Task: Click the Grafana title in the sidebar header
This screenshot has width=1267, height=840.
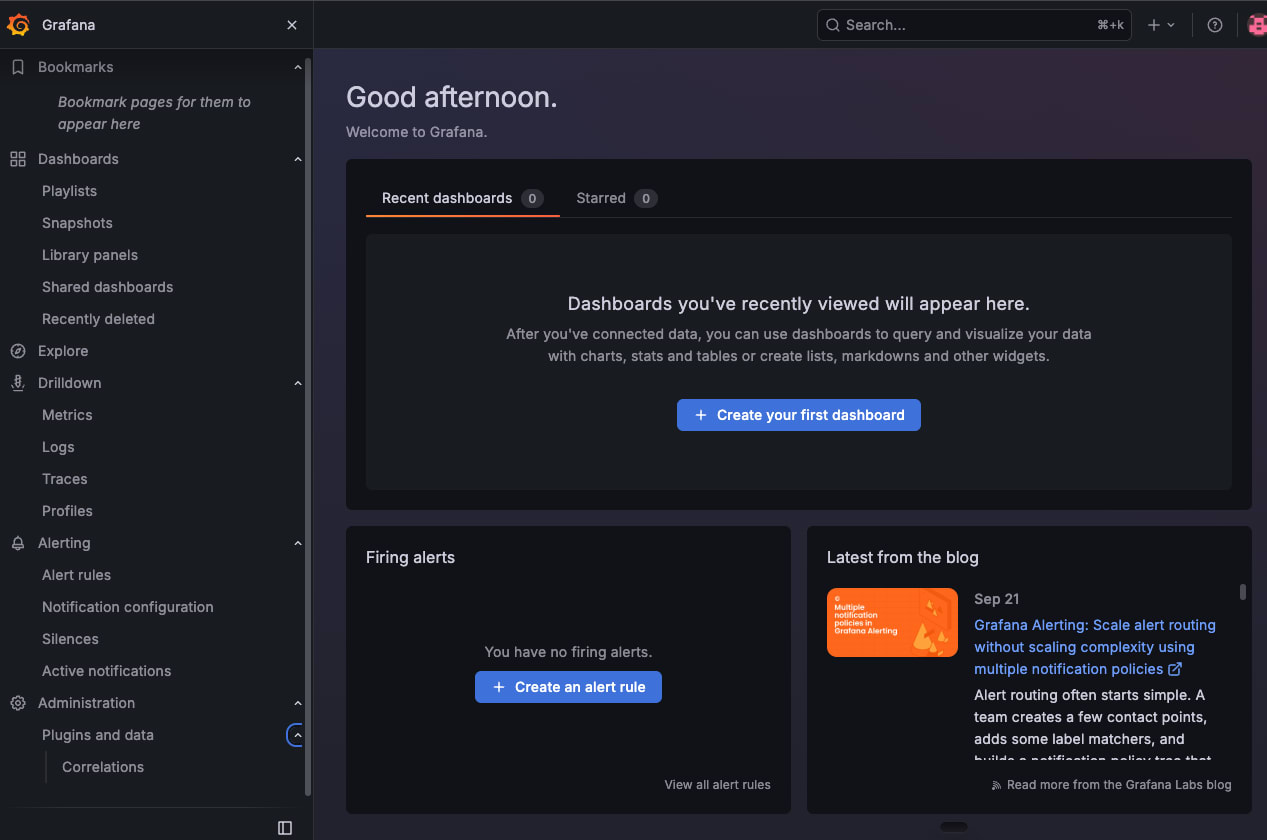Action: click(69, 25)
